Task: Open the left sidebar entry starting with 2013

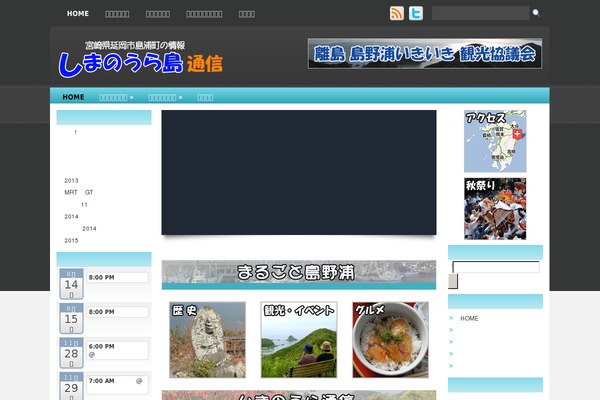Action: pos(71,181)
